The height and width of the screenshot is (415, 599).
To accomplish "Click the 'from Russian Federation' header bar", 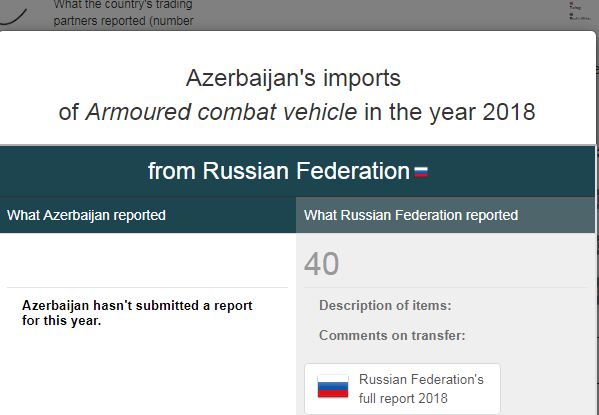I will pos(298,171).
